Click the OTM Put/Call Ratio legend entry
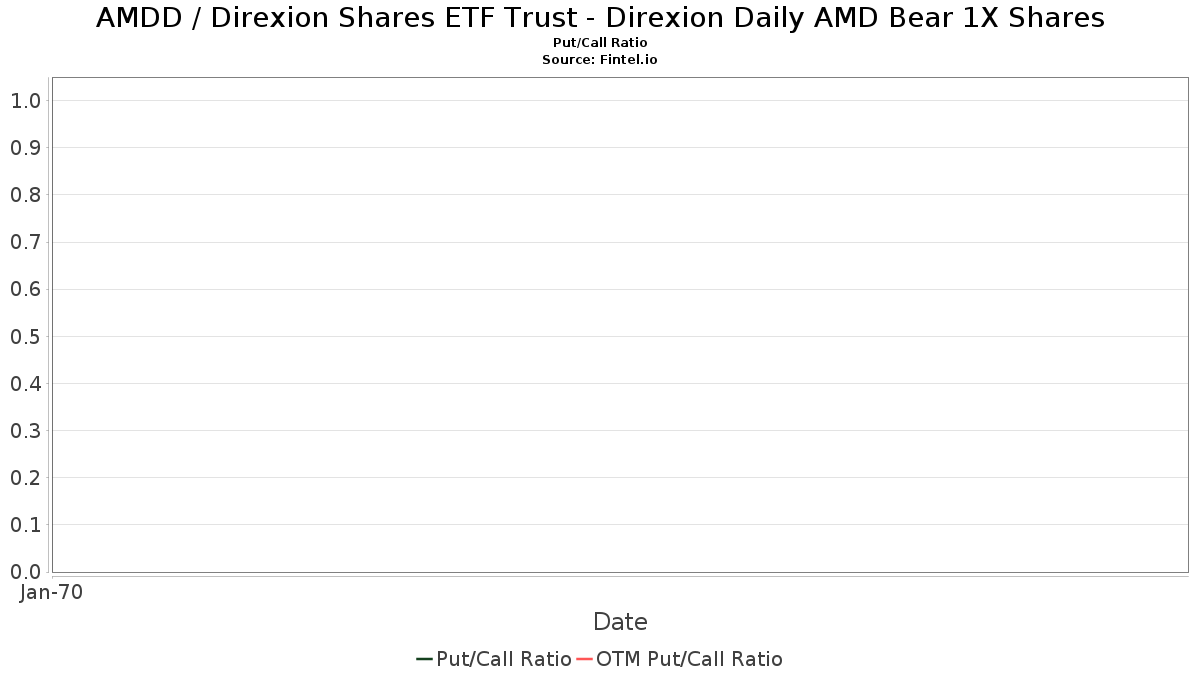Viewport: 1200px width, 675px height. click(680, 659)
